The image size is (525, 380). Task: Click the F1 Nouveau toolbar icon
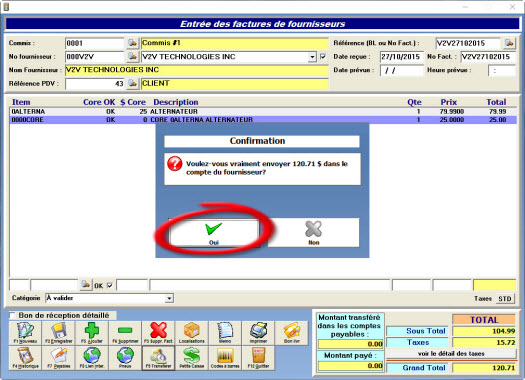pos(25,333)
